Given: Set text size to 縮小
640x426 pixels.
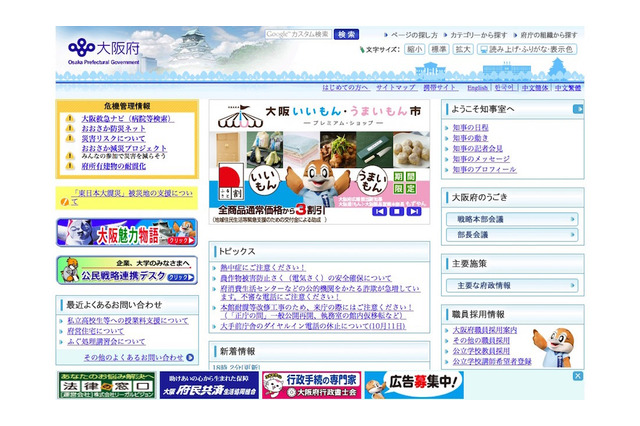Looking at the screenshot, I should click(x=414, y=49).
